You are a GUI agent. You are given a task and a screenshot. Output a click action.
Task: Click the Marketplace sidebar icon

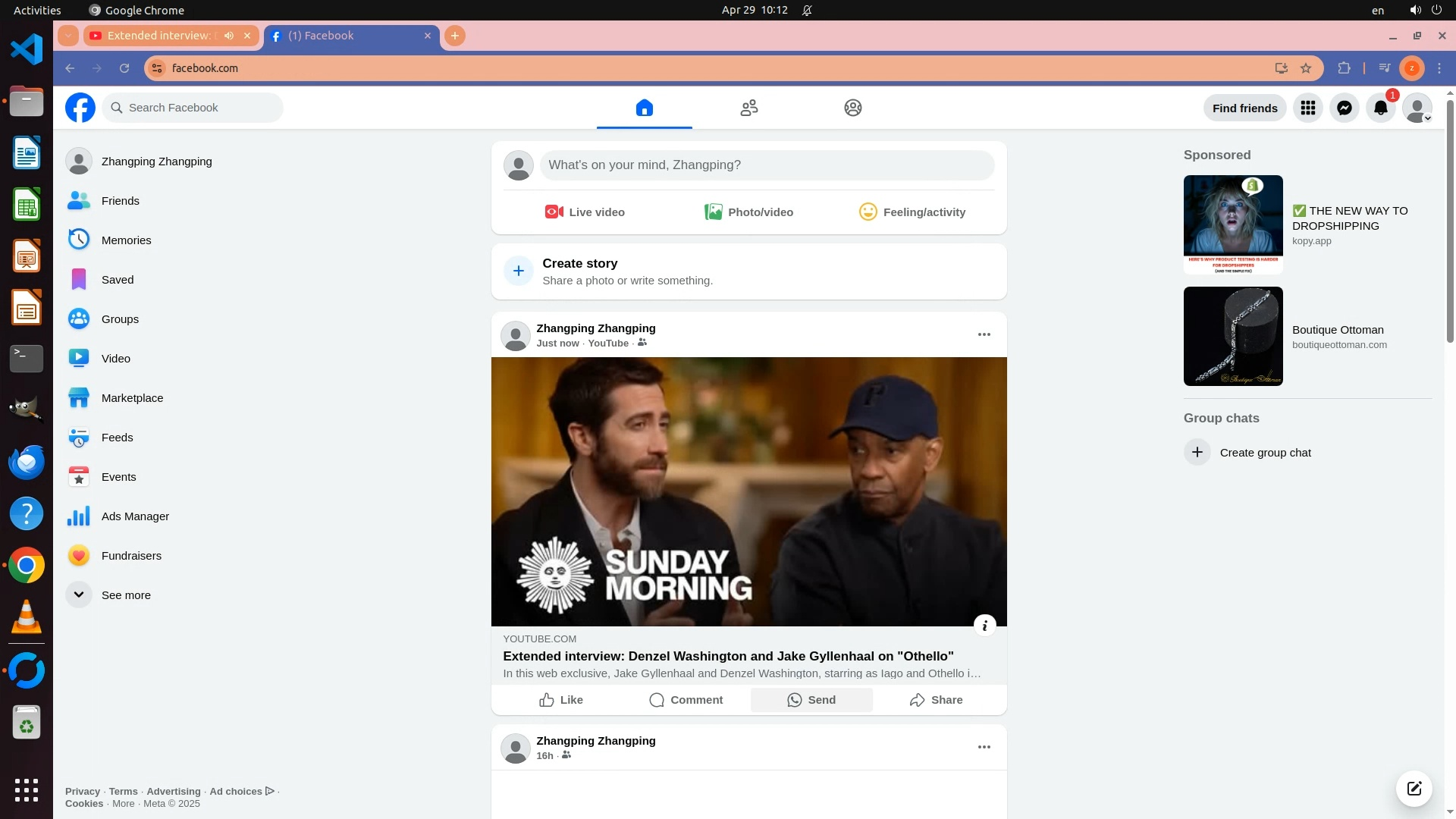79,397
